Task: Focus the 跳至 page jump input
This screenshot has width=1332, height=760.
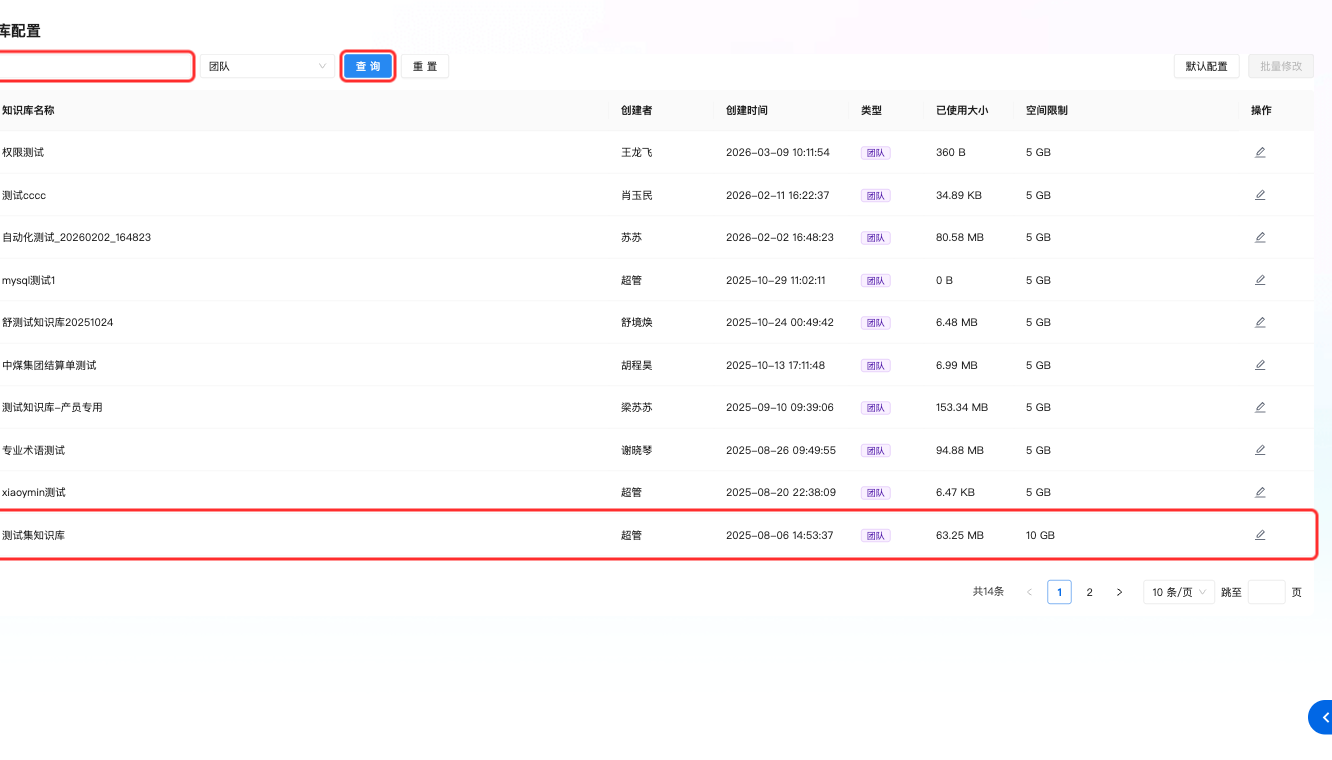Action: click(x=1266, y=592)
